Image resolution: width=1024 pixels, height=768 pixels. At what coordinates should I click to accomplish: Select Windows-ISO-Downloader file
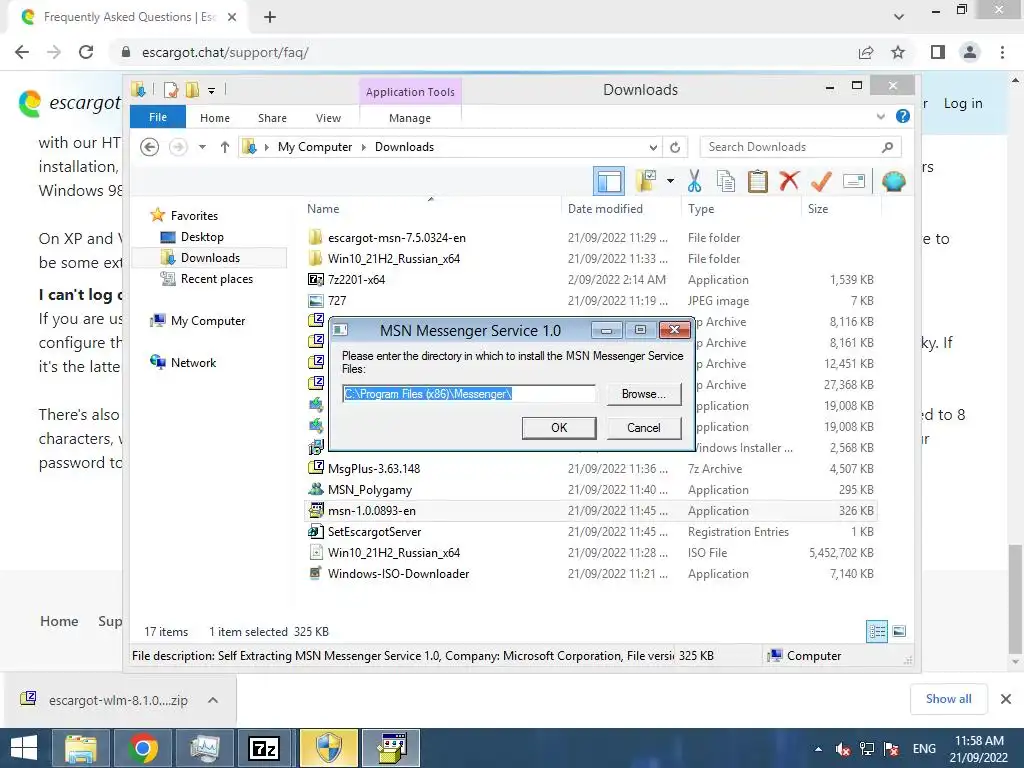[x=398, y=573]
